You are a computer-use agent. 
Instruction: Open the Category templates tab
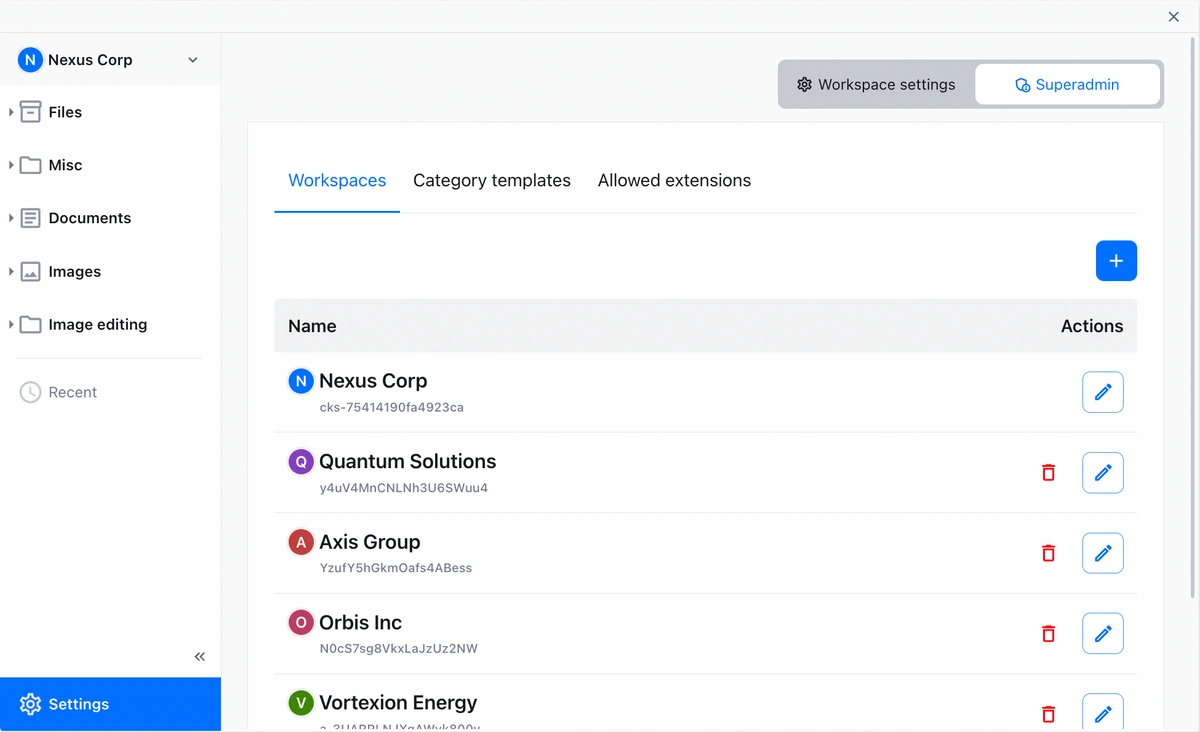pos(491,181)
